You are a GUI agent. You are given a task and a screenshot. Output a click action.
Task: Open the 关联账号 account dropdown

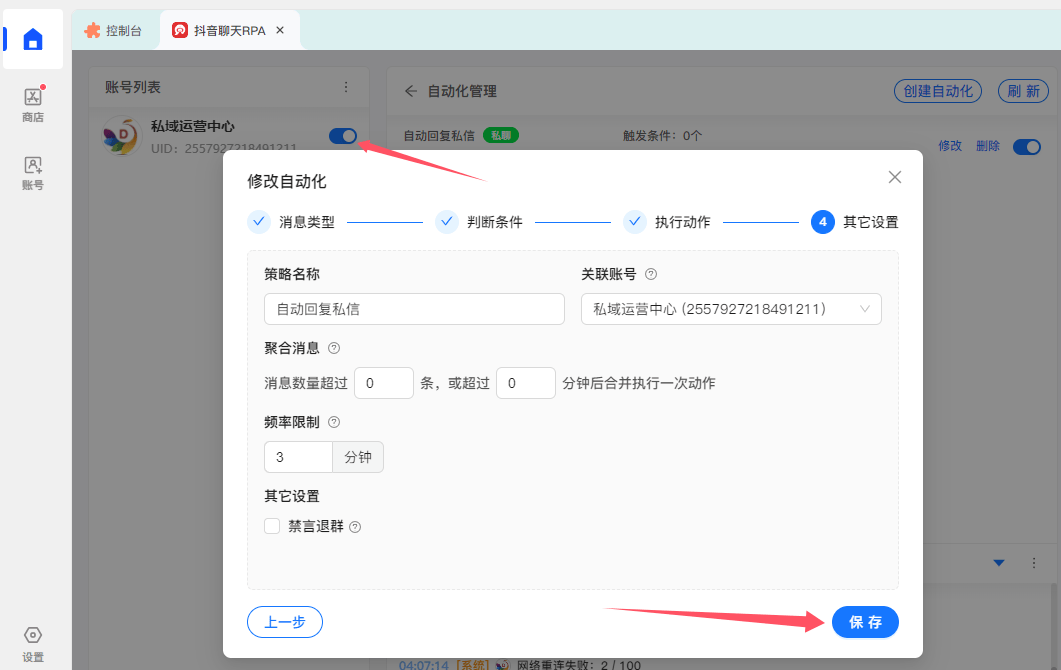[x=731, y=309]
